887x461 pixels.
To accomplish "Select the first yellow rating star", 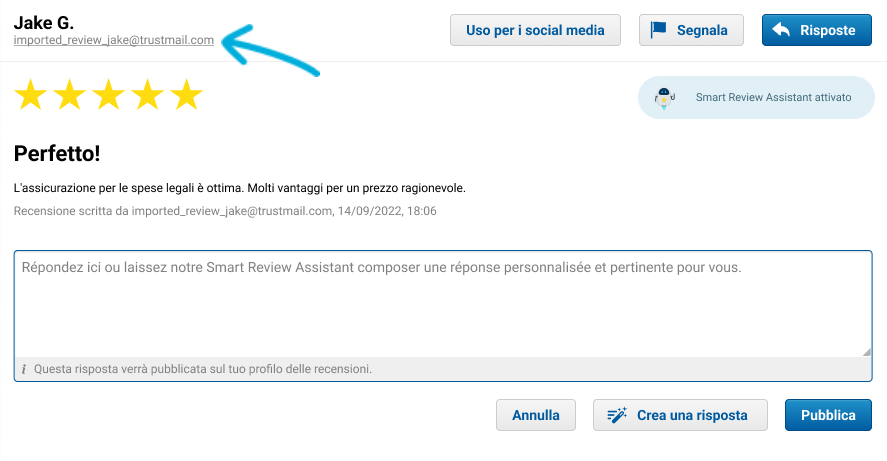I will (31, 94).
